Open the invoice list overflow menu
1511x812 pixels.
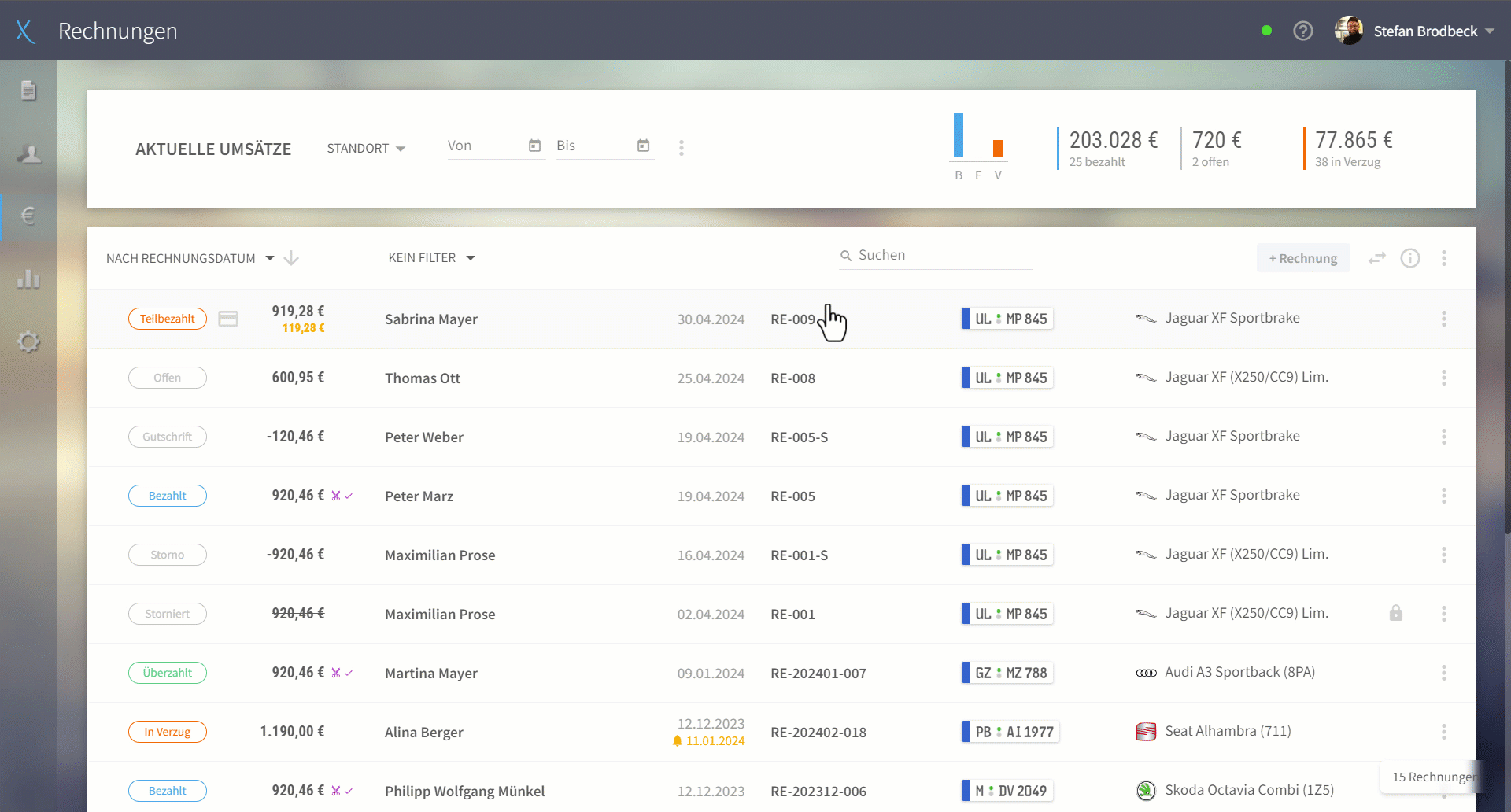point(1444,258)
